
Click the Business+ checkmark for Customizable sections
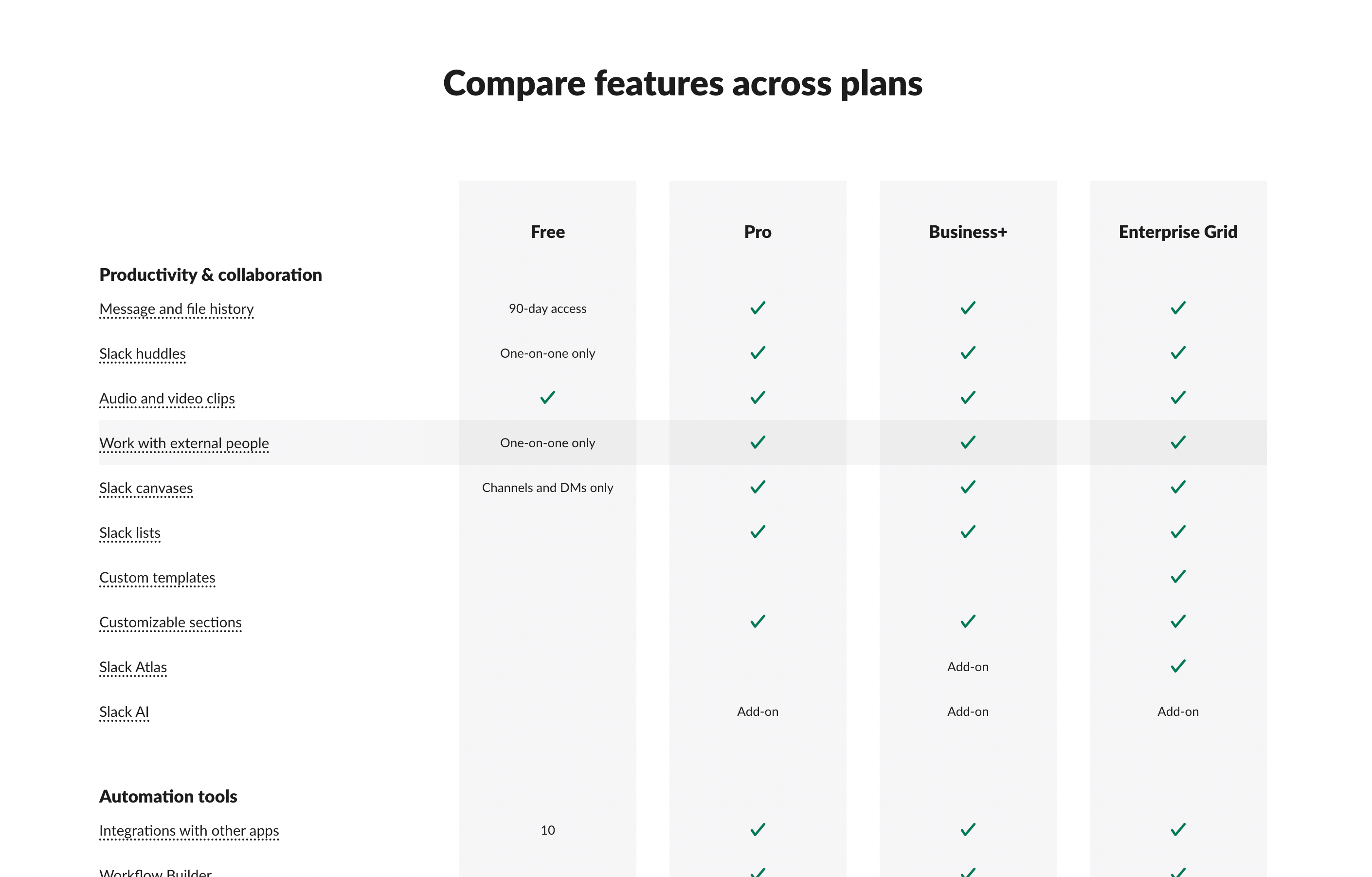pos(968,621)
